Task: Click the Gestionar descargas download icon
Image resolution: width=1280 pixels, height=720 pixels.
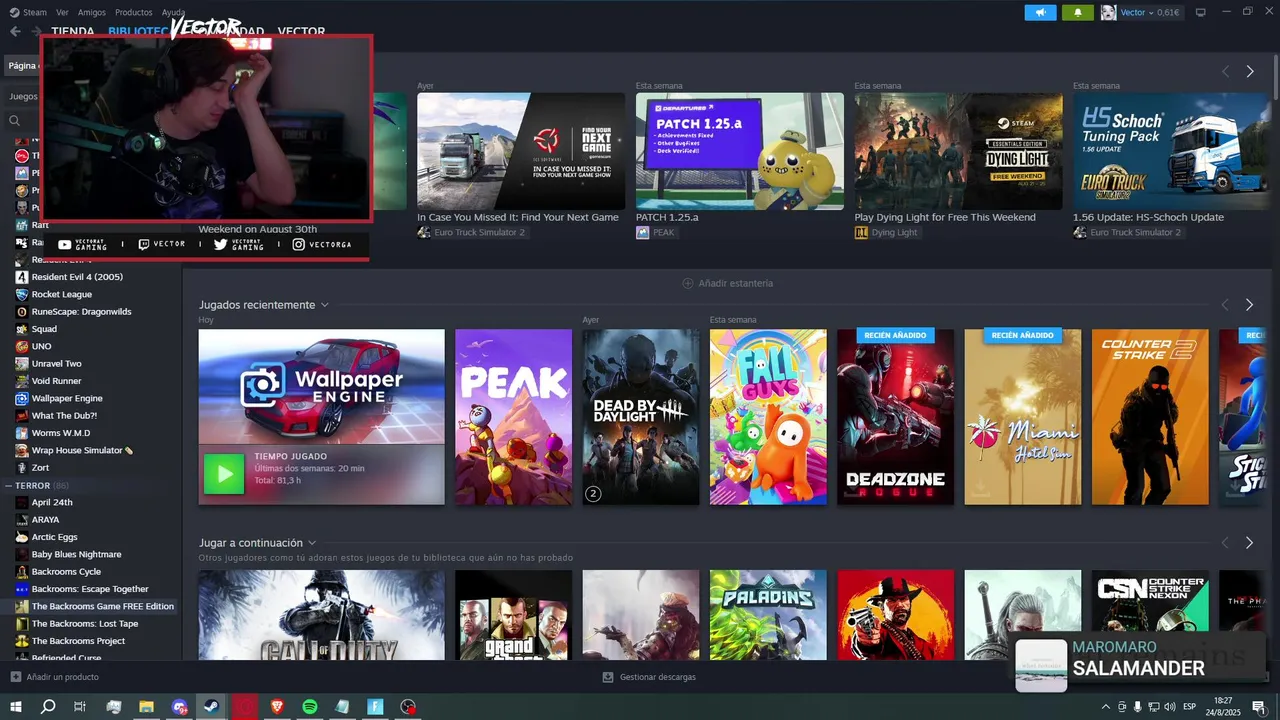Action: pyautogui.click(x=608, y=677)
